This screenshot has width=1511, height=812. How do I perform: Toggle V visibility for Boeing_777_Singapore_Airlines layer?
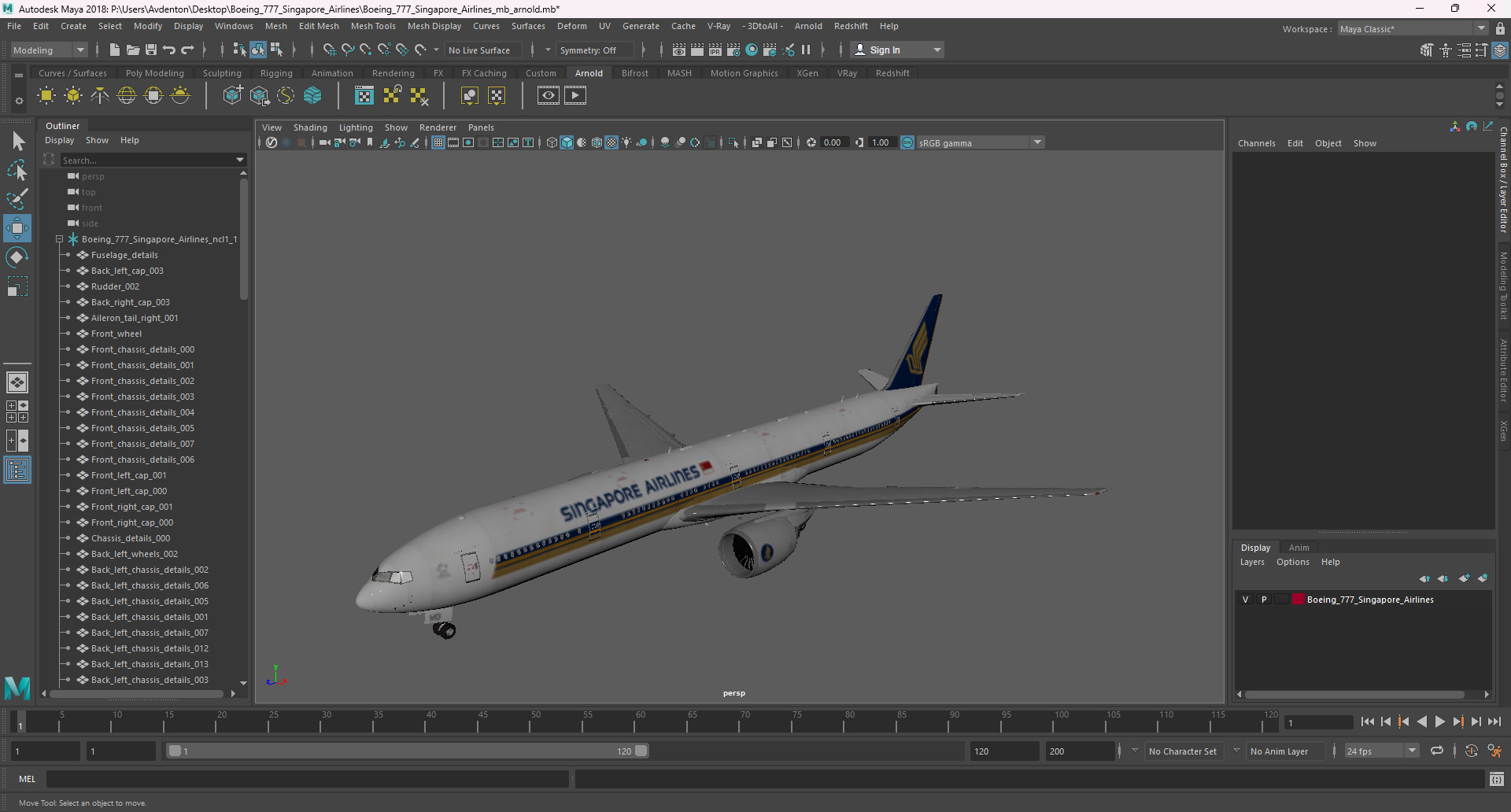[1245, 600]
